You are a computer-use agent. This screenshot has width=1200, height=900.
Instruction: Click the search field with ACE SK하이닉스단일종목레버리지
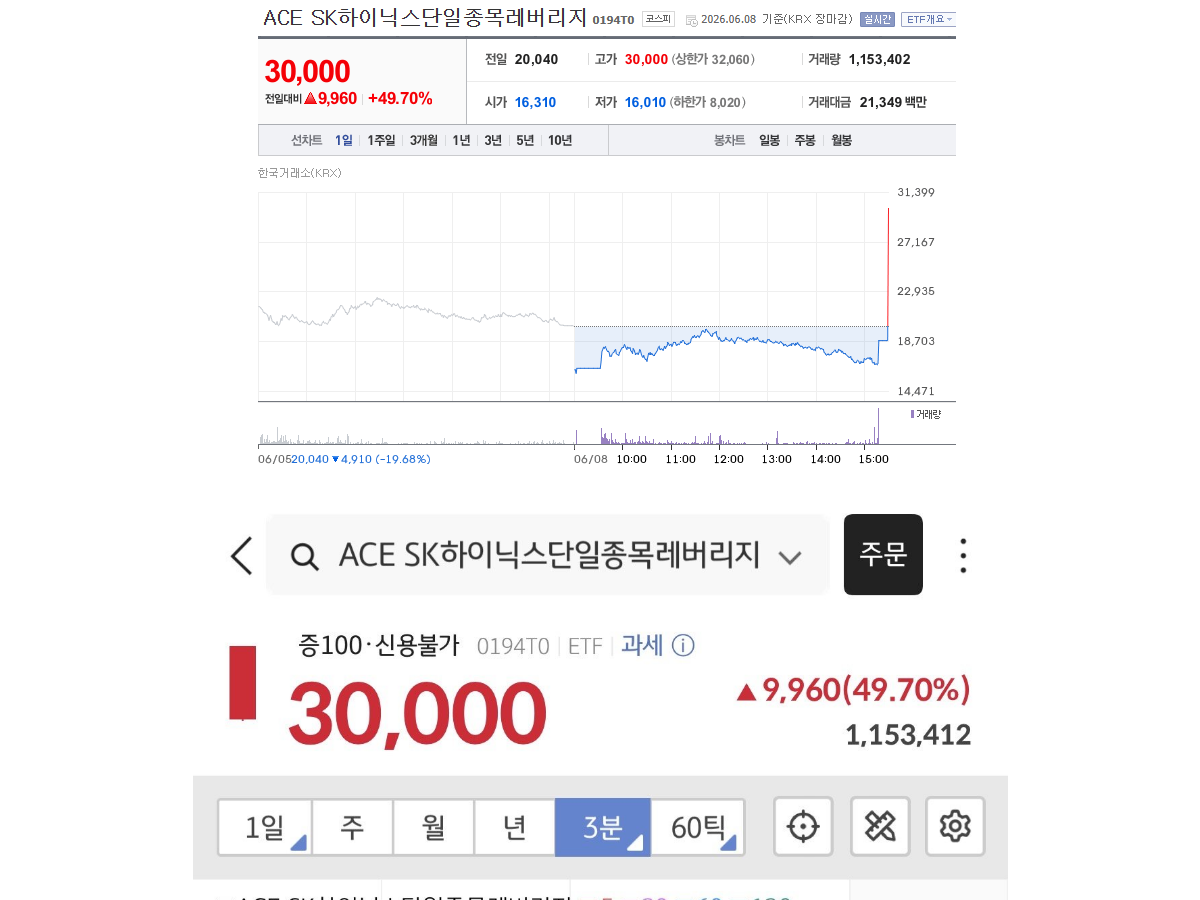548,555
